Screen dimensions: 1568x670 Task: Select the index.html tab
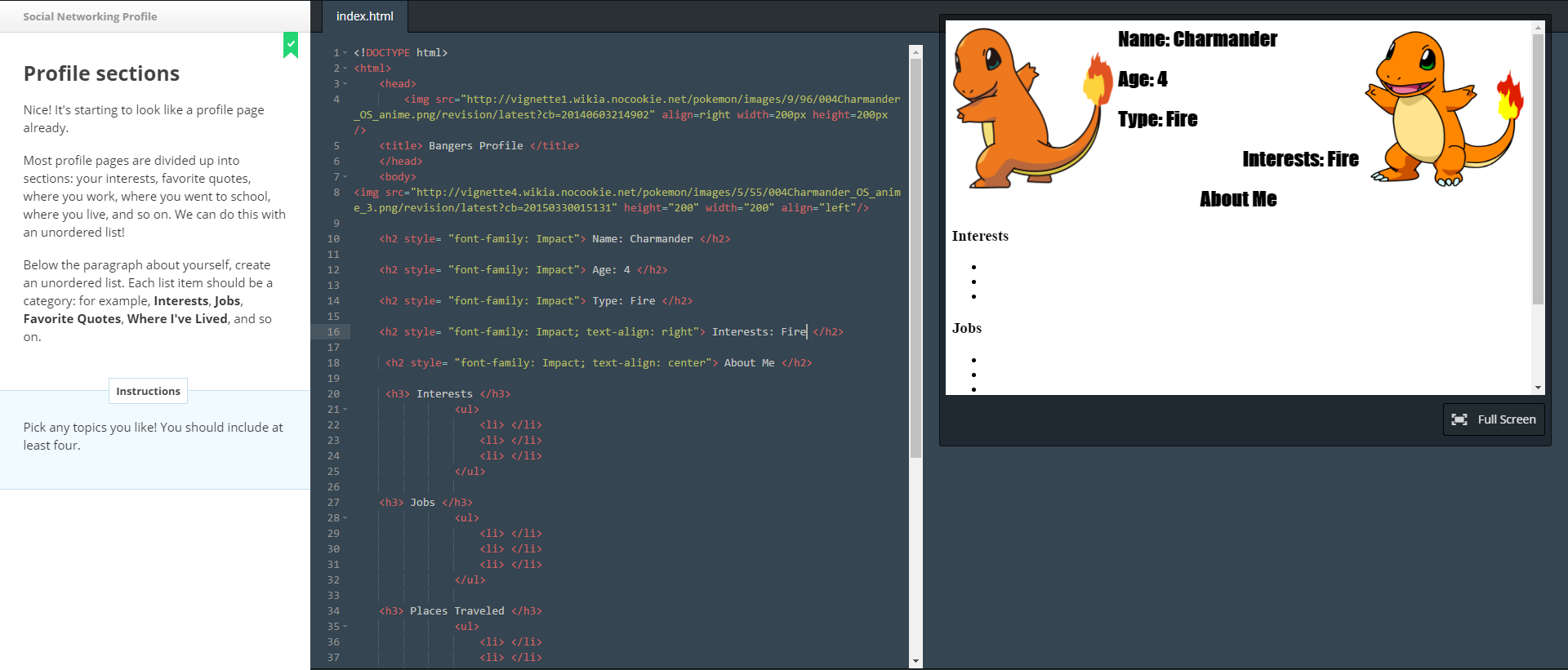point(364,16)
